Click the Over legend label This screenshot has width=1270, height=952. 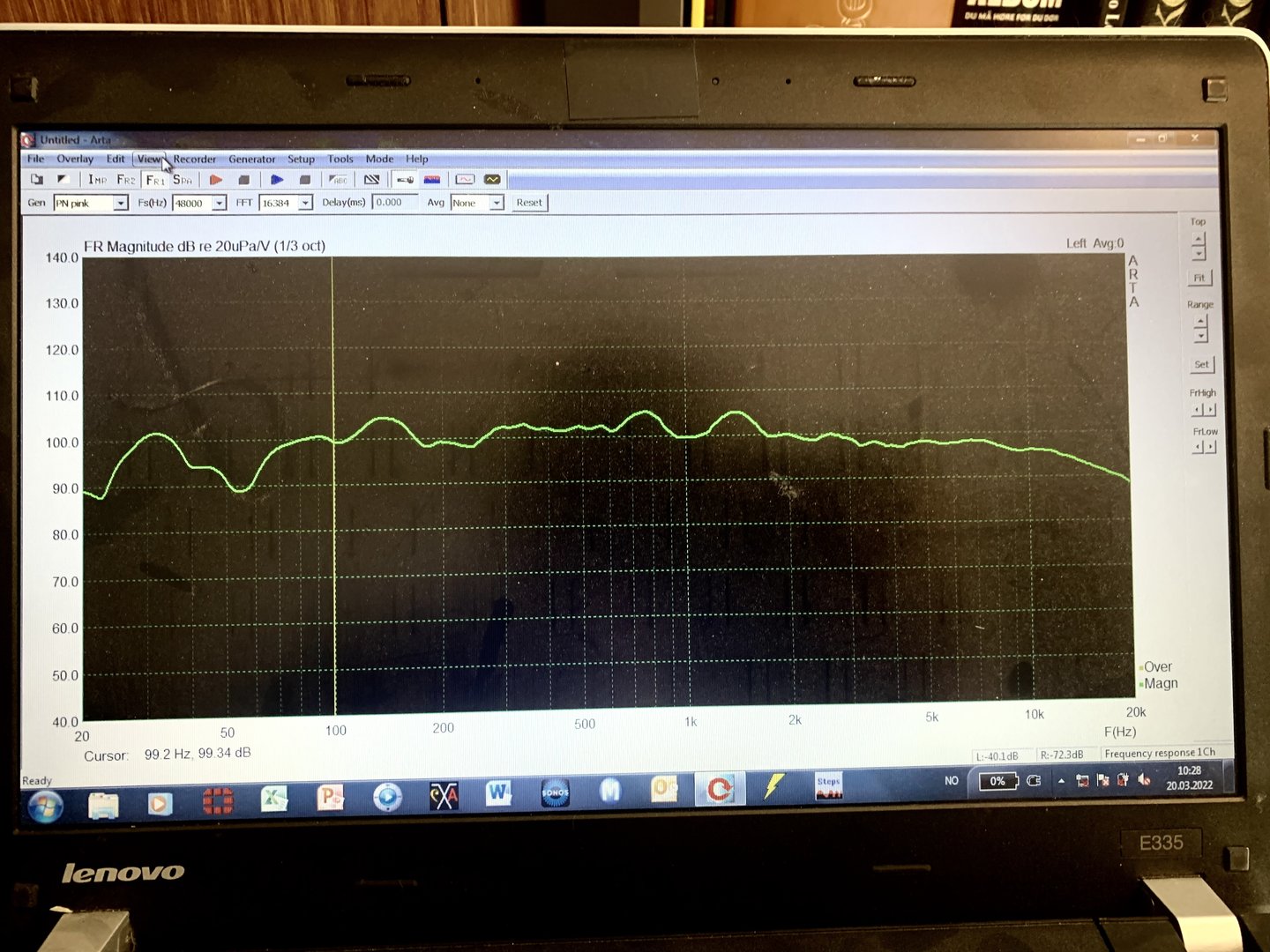tap(1158, 667)
